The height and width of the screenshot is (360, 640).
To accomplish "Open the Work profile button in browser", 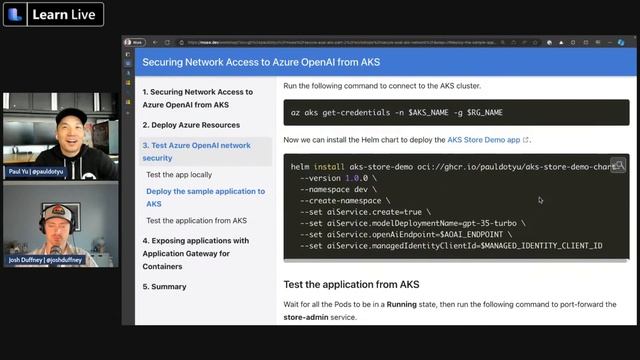I will pos(135,42).
